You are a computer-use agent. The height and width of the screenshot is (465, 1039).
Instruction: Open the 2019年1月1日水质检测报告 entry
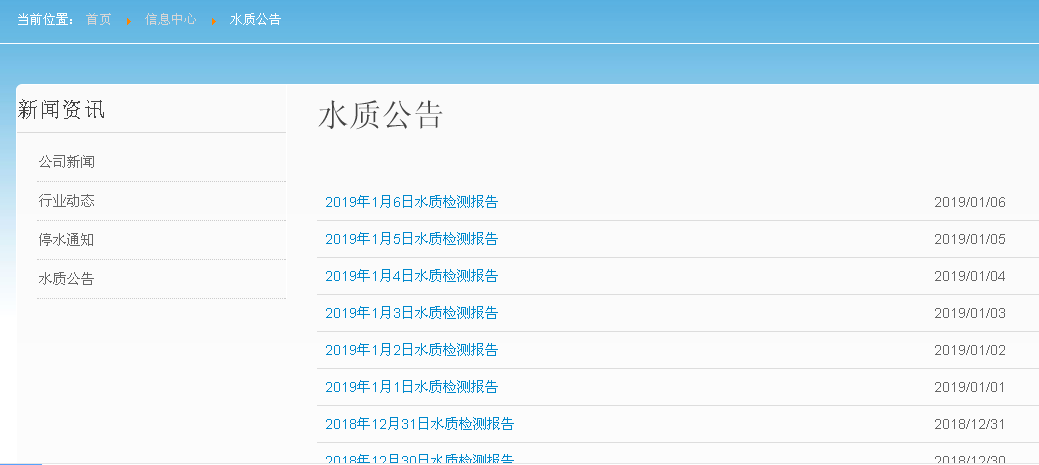coord(411,387)
